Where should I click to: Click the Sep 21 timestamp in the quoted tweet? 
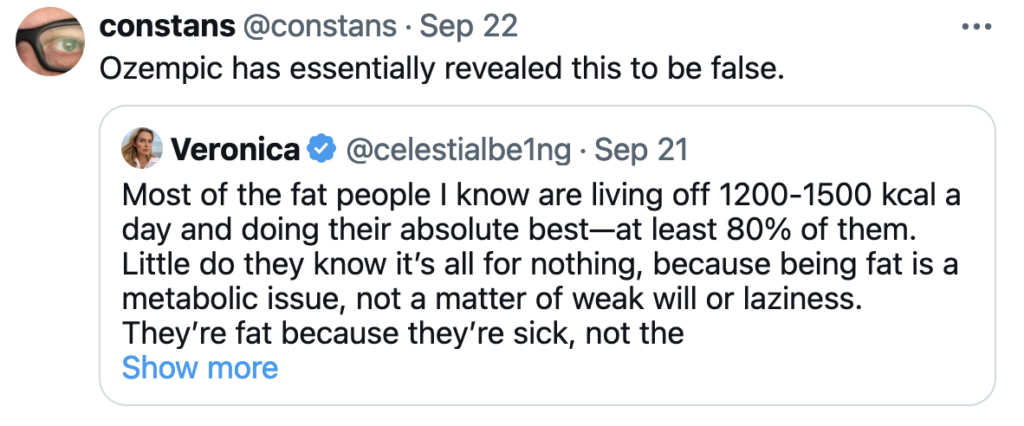641,150
